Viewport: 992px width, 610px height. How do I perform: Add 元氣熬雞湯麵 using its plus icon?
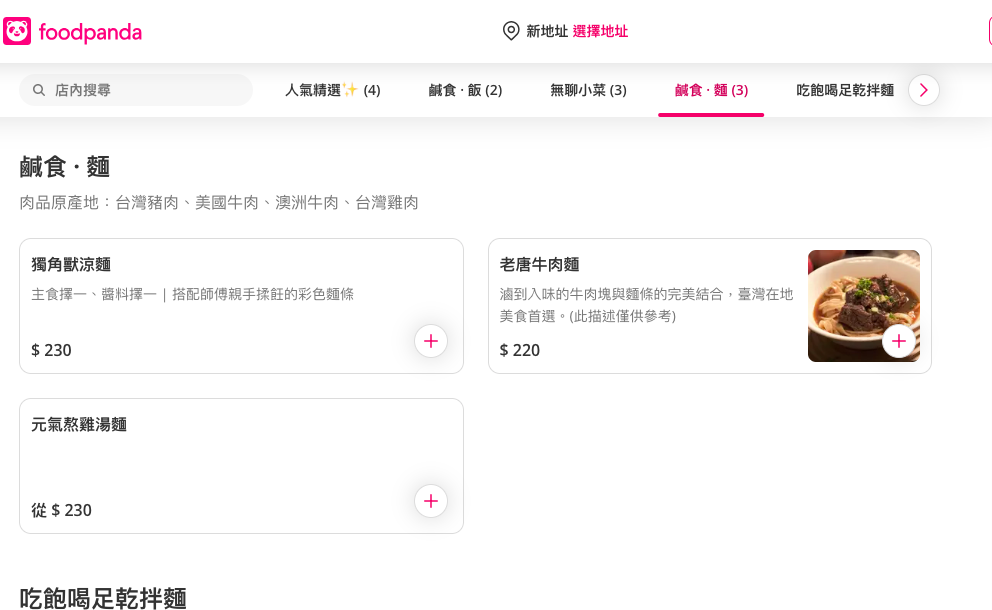pyautogui.click(x=431, y=501)
